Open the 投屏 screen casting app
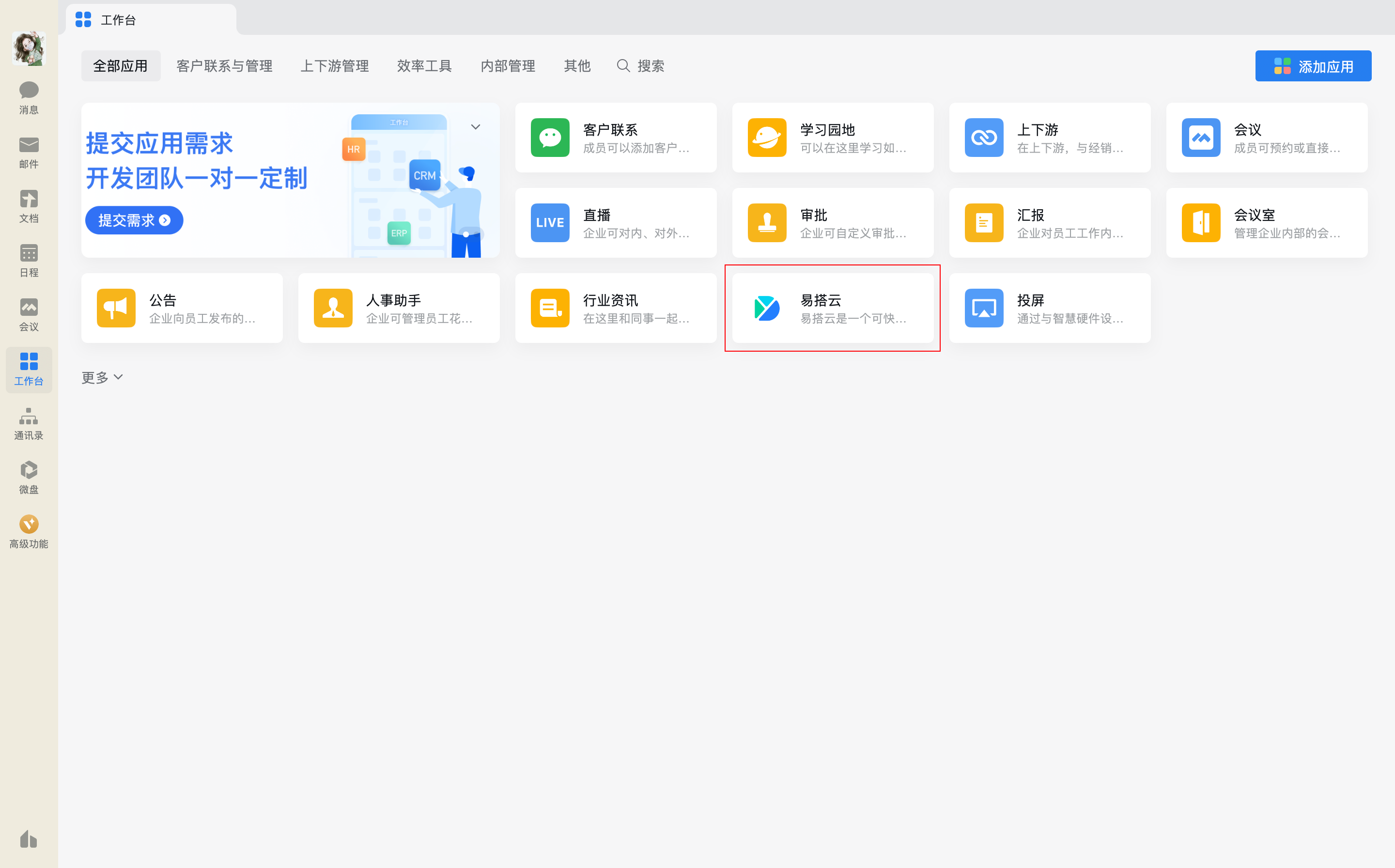The image size is (1395, 868). pos(983,308)
